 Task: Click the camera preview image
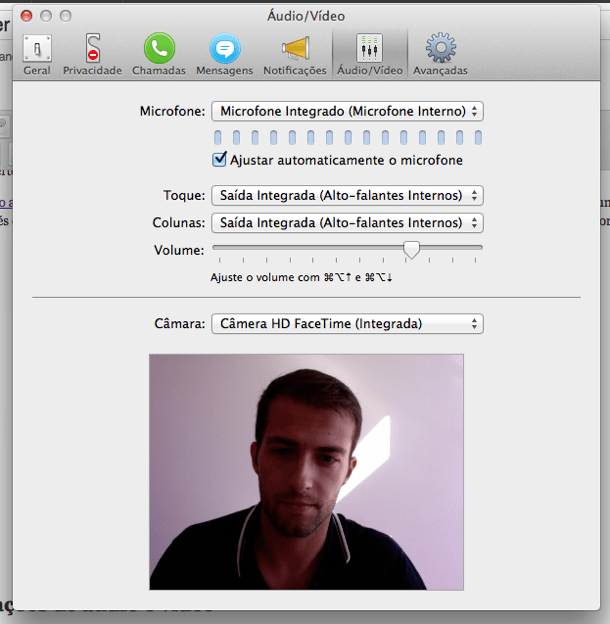tap(306, 472)
